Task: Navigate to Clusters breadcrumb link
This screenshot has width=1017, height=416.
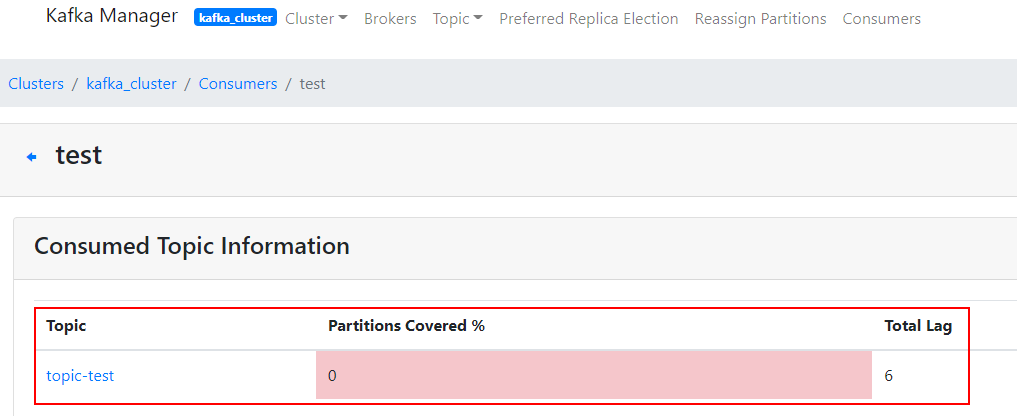Action: (36, 84)
